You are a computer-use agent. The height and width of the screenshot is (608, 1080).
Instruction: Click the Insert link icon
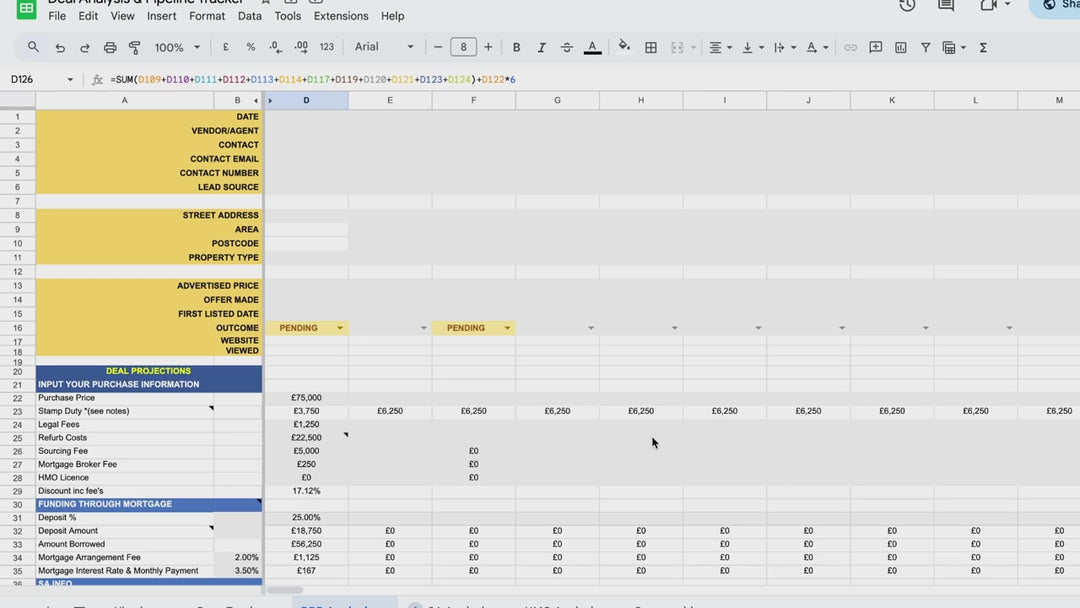click(x=849, y=47)
